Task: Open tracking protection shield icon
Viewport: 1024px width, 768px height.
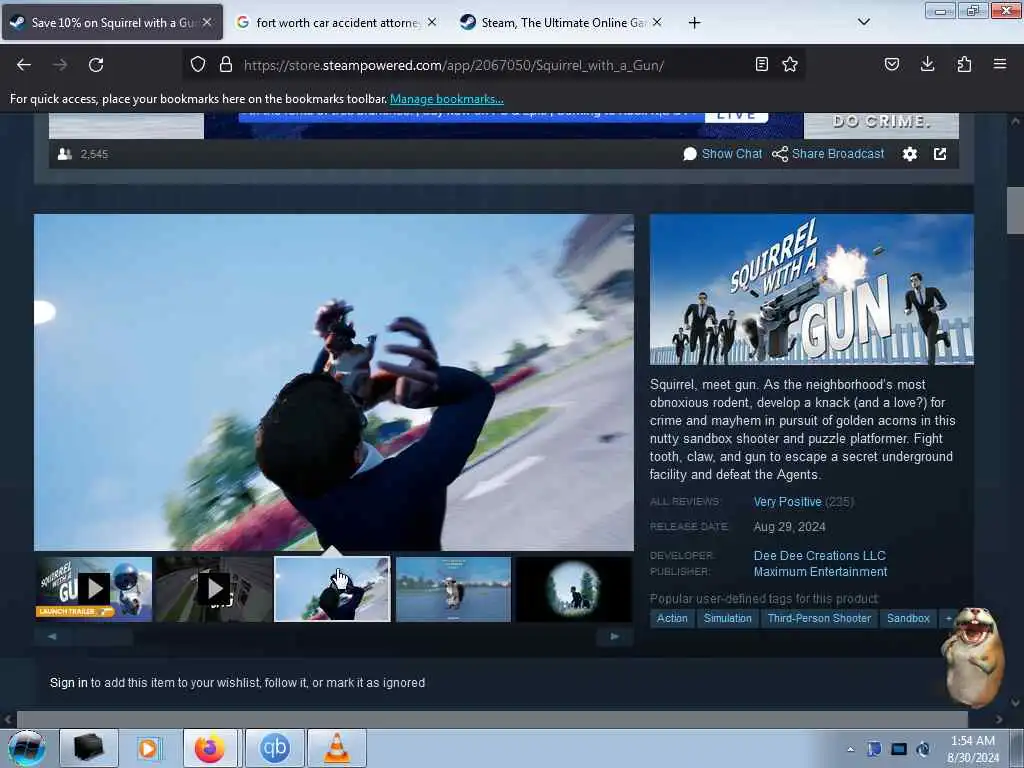Action: [x=198, y=64]
